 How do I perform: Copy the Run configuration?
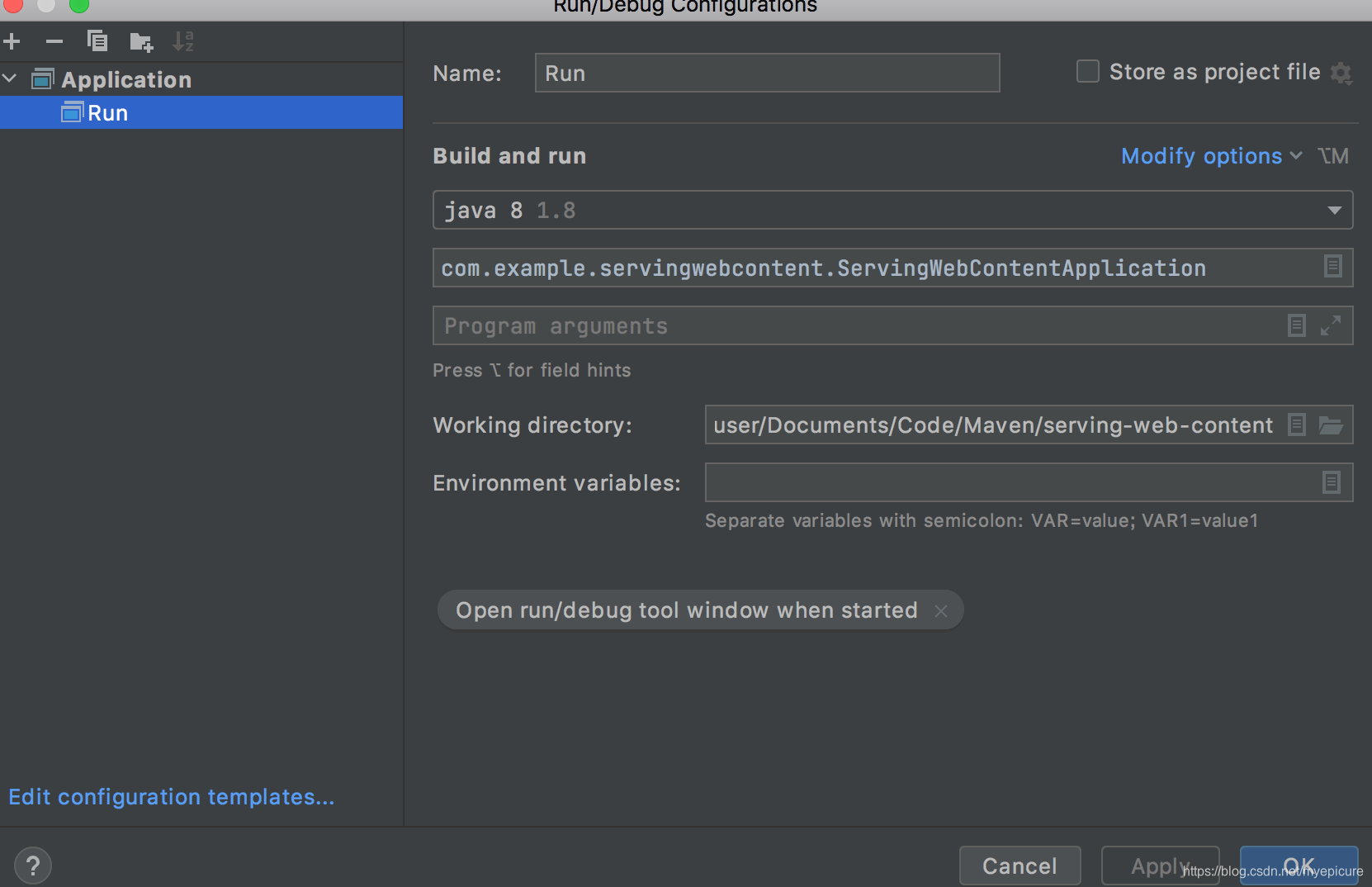coord(97,40)
